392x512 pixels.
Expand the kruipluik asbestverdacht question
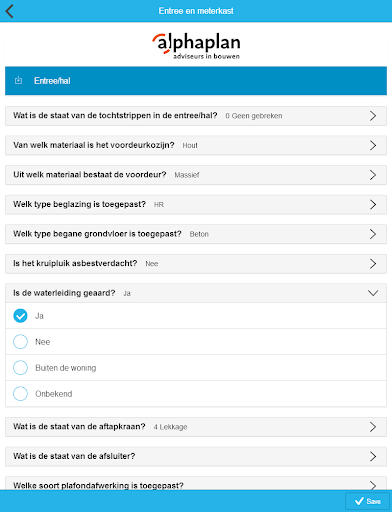click(196, 264)
